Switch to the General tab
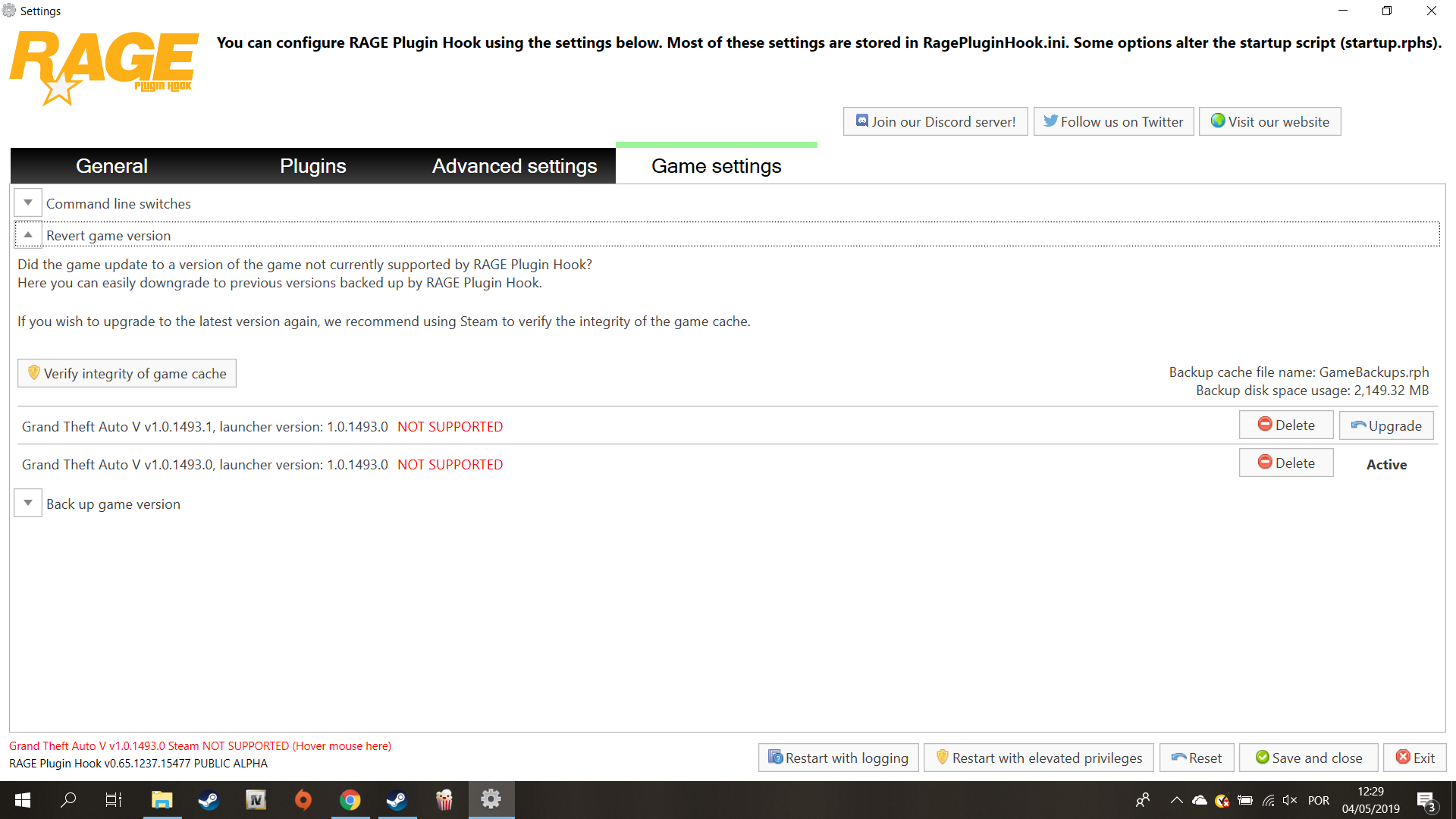 pyautogui.click(x=111, y=166)
